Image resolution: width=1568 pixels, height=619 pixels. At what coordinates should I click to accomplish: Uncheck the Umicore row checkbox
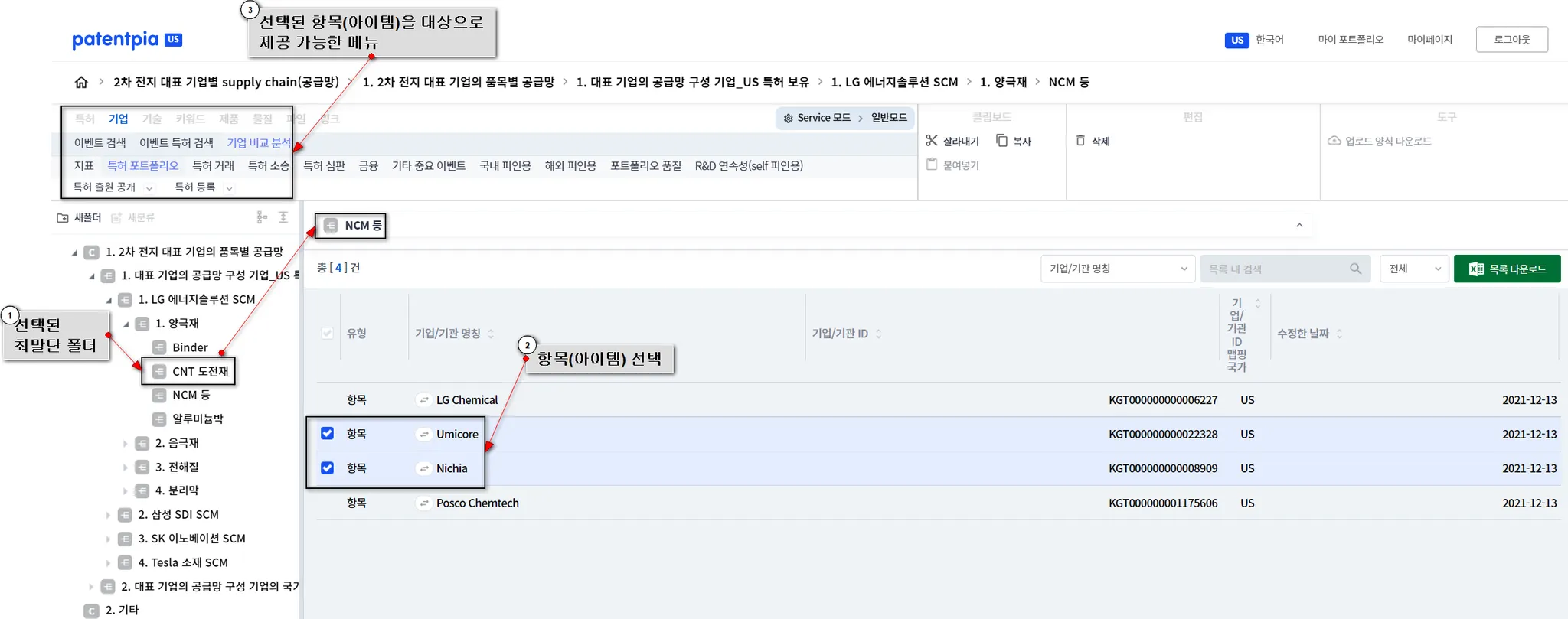click(328, 434)
